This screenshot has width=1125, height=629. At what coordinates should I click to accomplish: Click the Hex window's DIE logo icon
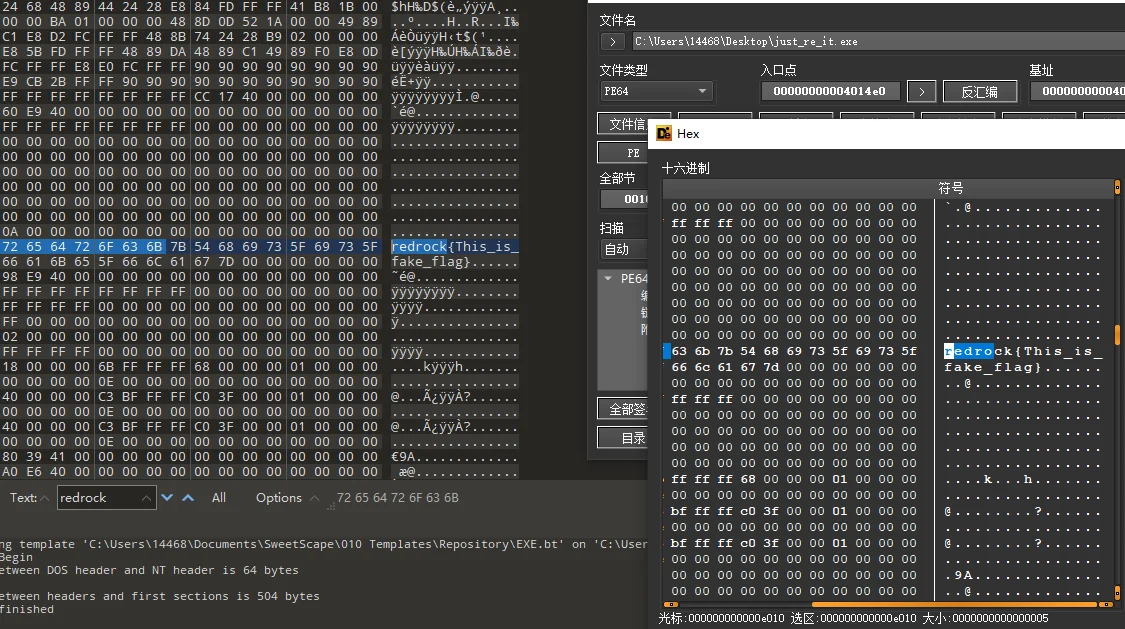663,133
